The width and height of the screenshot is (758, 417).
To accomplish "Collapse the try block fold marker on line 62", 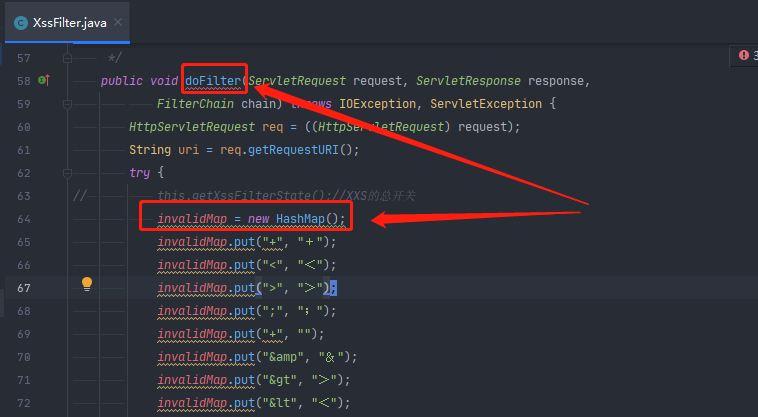I will click(67, 173).
